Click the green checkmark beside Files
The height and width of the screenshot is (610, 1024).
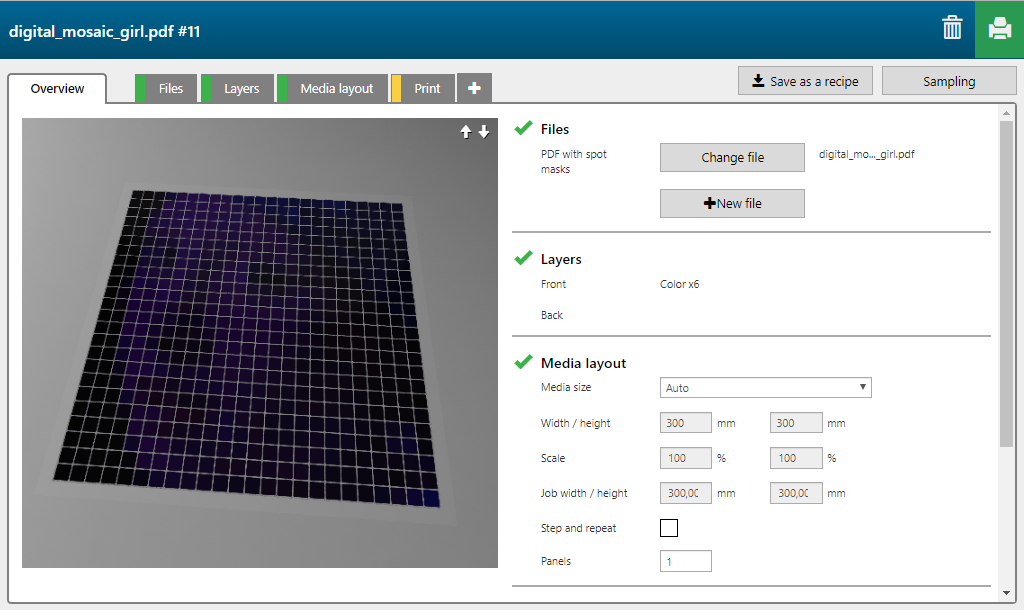[523, 128]
